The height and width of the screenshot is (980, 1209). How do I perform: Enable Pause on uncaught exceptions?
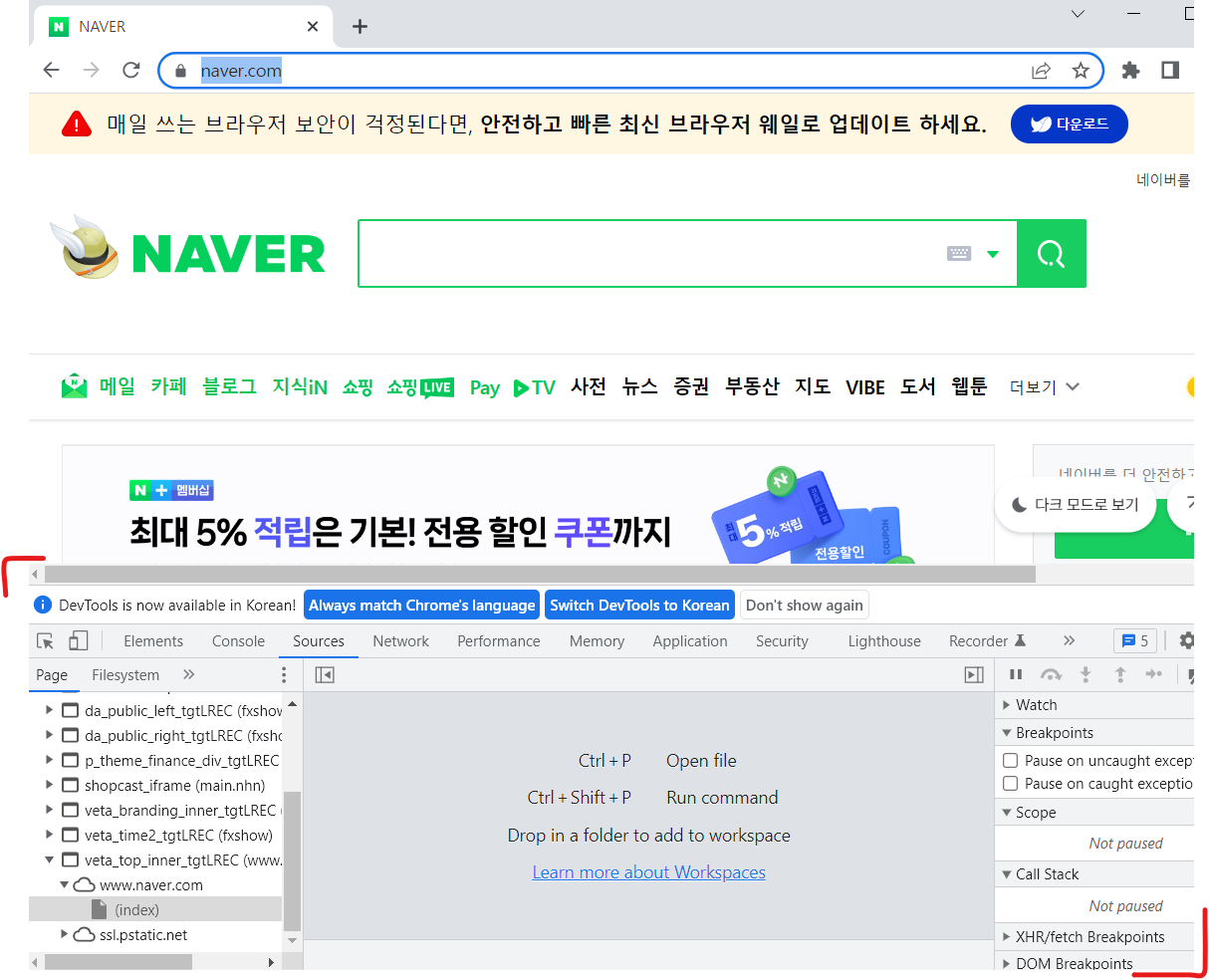point(1010,760)
